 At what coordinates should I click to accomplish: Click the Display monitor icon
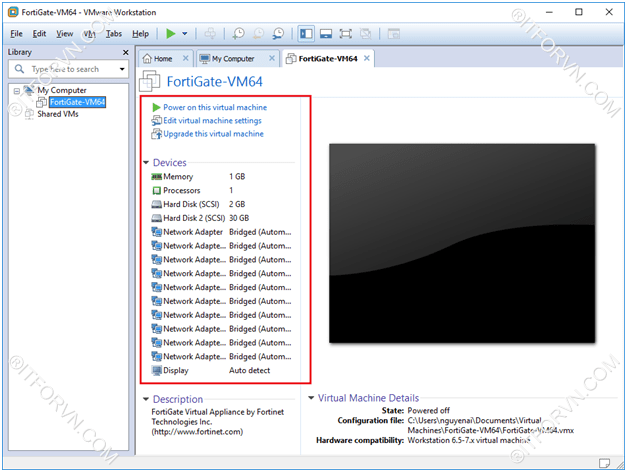click(157, 370)
